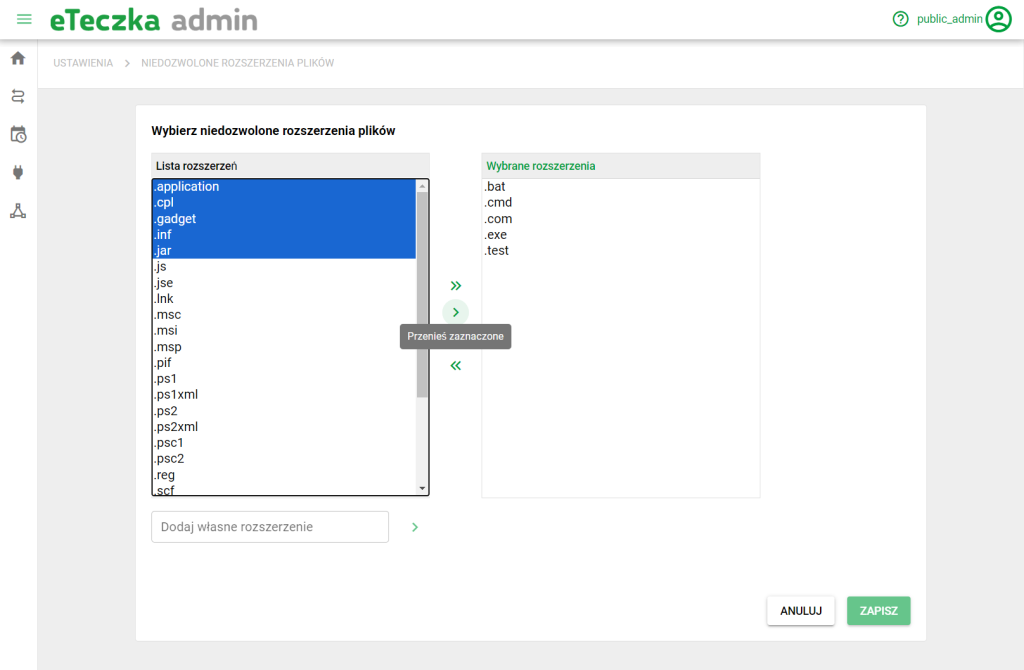Select .lnk in the extension list
This screenshot has width=1024, height=670.
[284, 298]
